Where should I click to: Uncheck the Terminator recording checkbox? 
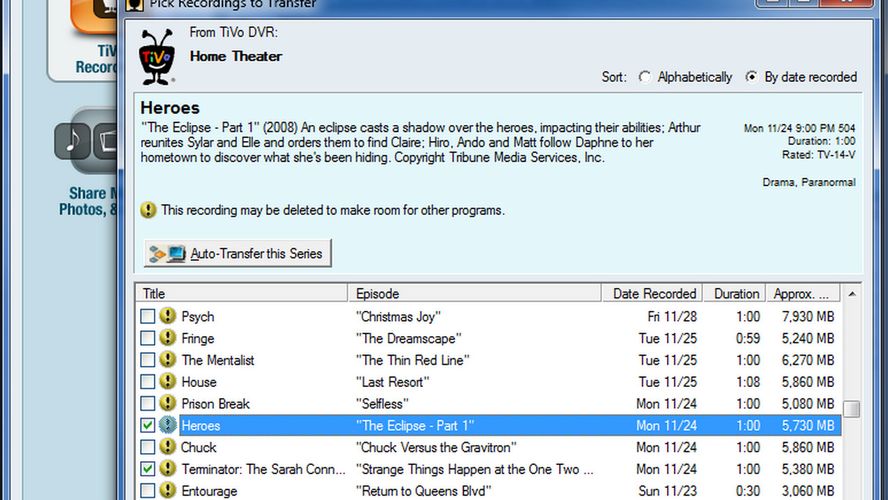point(147,469)
